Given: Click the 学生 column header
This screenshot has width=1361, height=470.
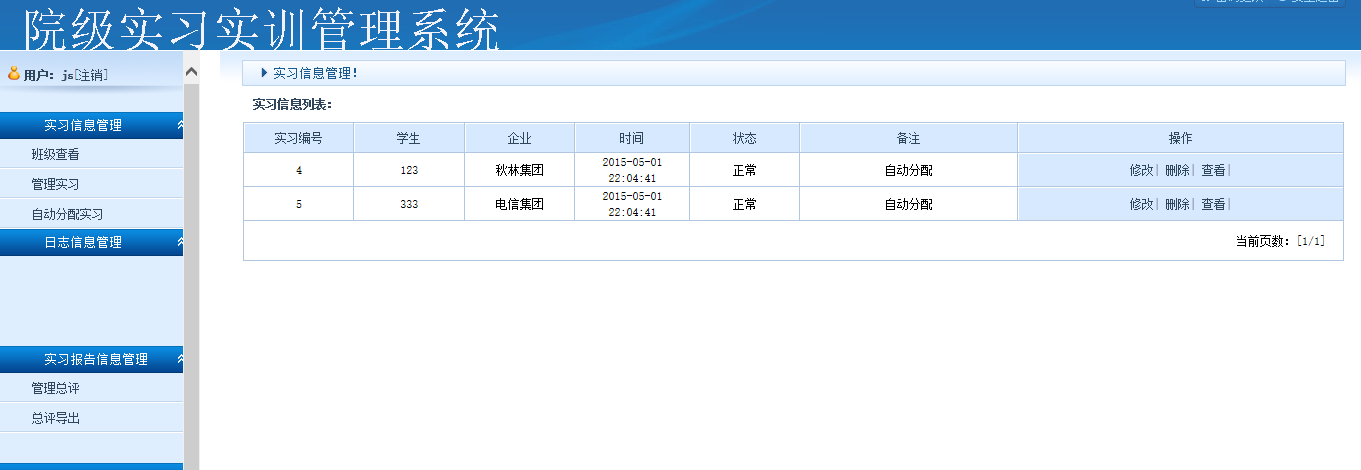Looking at the screenshot, I should point(409,138).
